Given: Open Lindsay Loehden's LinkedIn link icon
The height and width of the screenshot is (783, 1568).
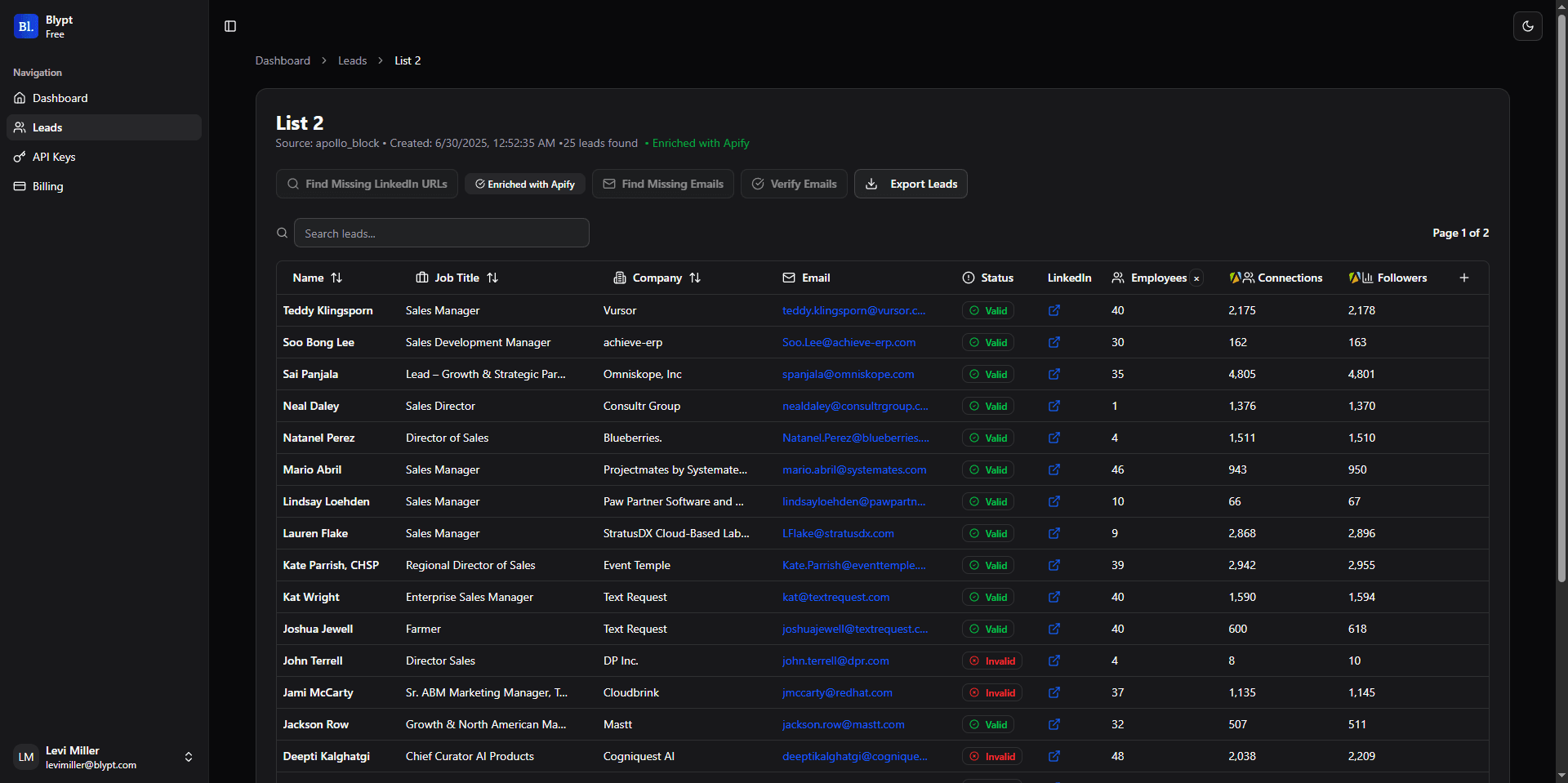Looking at the screenshot, I should pyautogui.click(x=1054, y=501).
